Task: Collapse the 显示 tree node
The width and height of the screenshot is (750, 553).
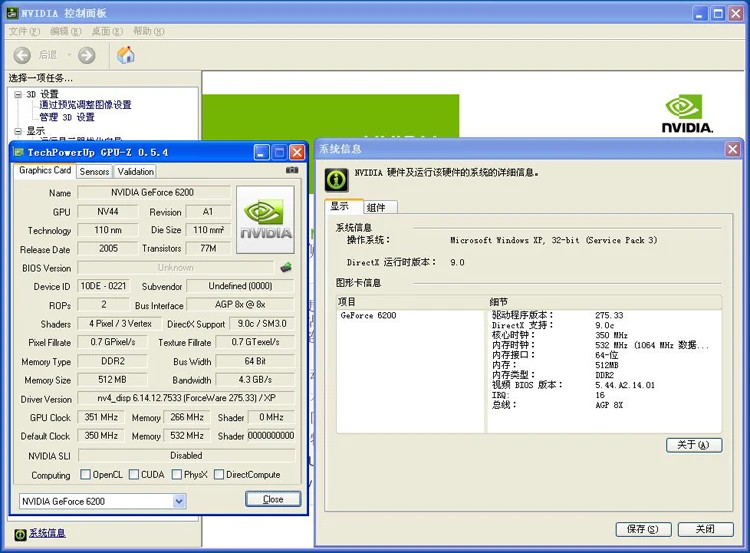Action: point(18,131)
